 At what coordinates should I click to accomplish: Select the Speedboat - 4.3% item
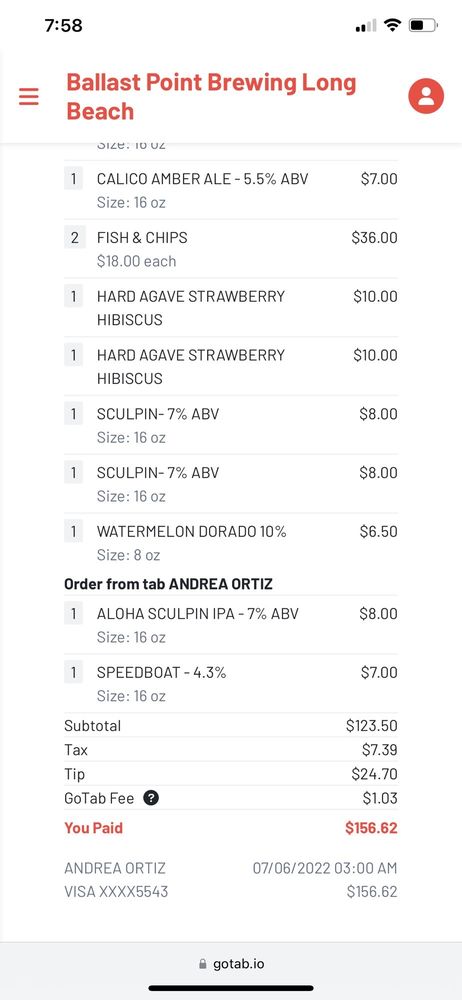(x=231, y=684)
